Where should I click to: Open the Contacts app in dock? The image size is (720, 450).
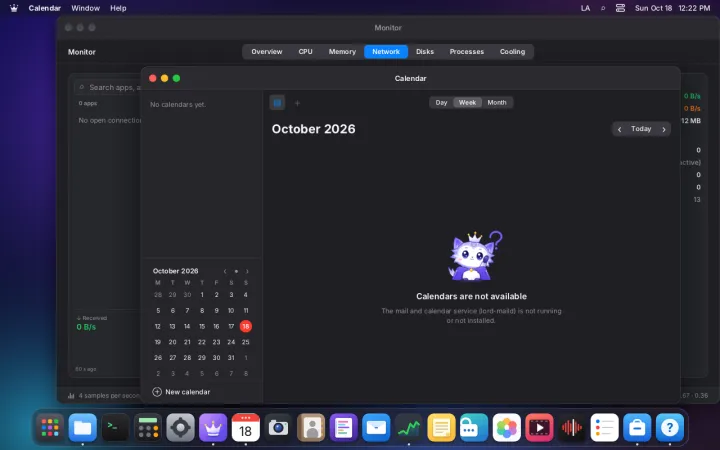pos(311,428)
